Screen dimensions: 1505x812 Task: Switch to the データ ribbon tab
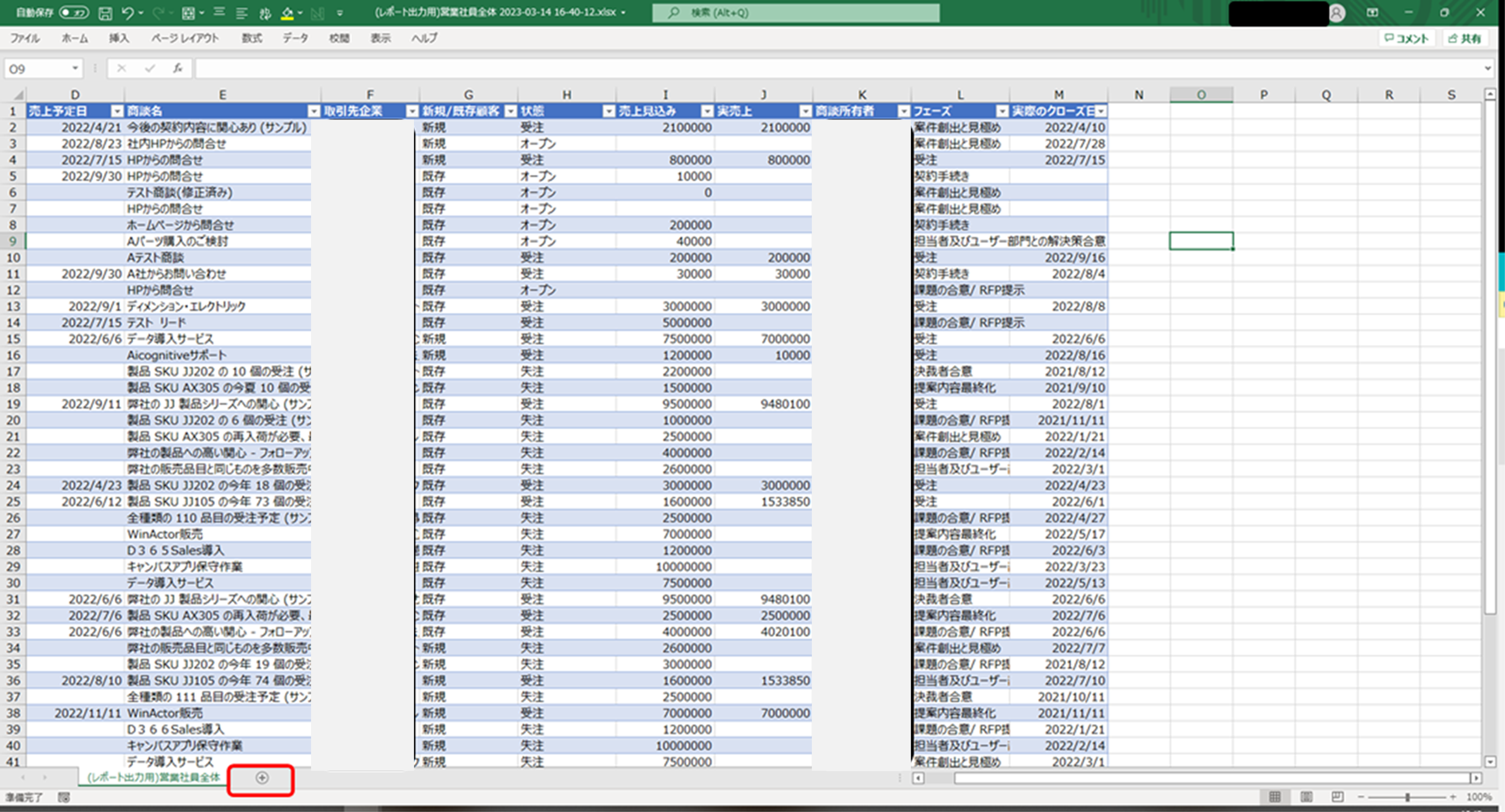pos(295,39)
